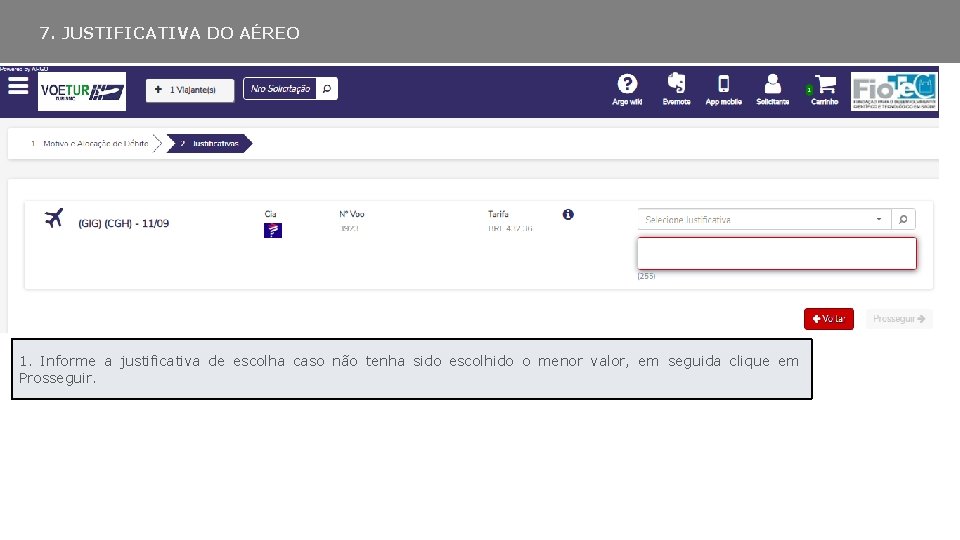960x540 pixels.
Task: Click the red Voltar button
Action: (x=829, y=319)
